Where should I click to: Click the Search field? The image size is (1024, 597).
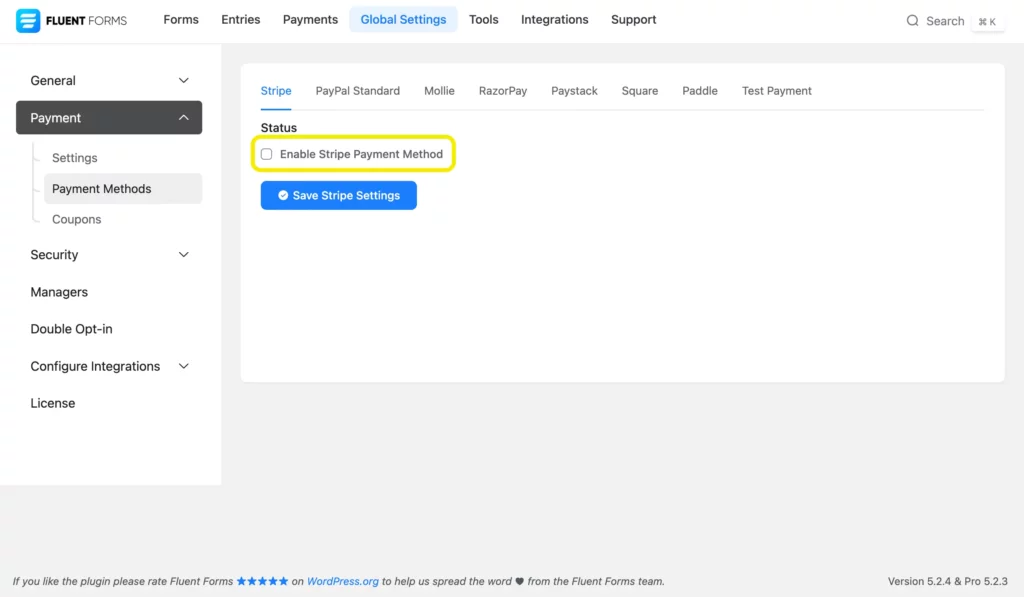click(945, 21)
